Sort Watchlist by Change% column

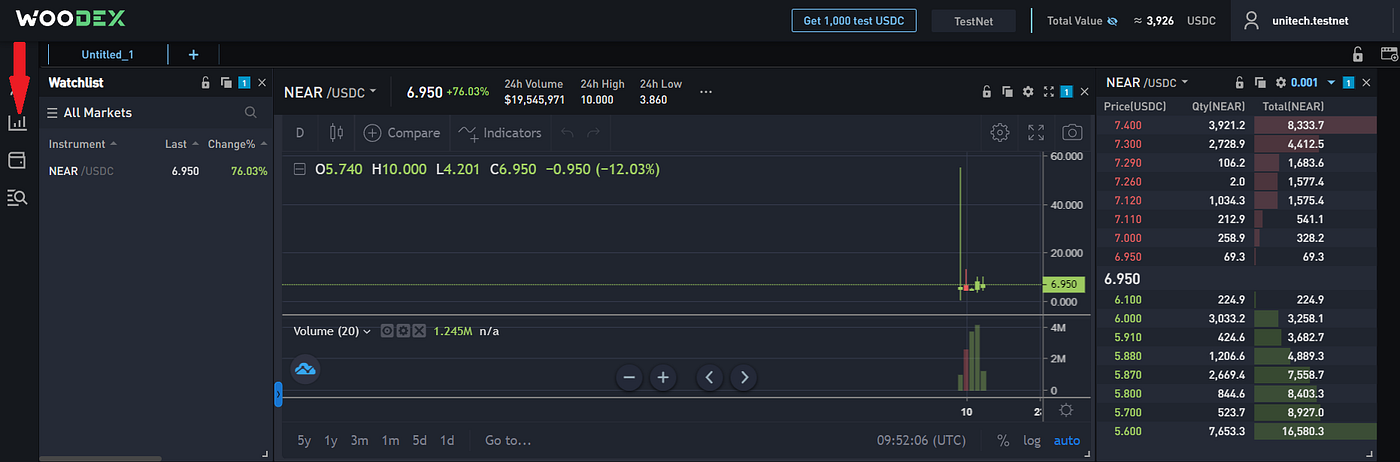pos(237,144)
